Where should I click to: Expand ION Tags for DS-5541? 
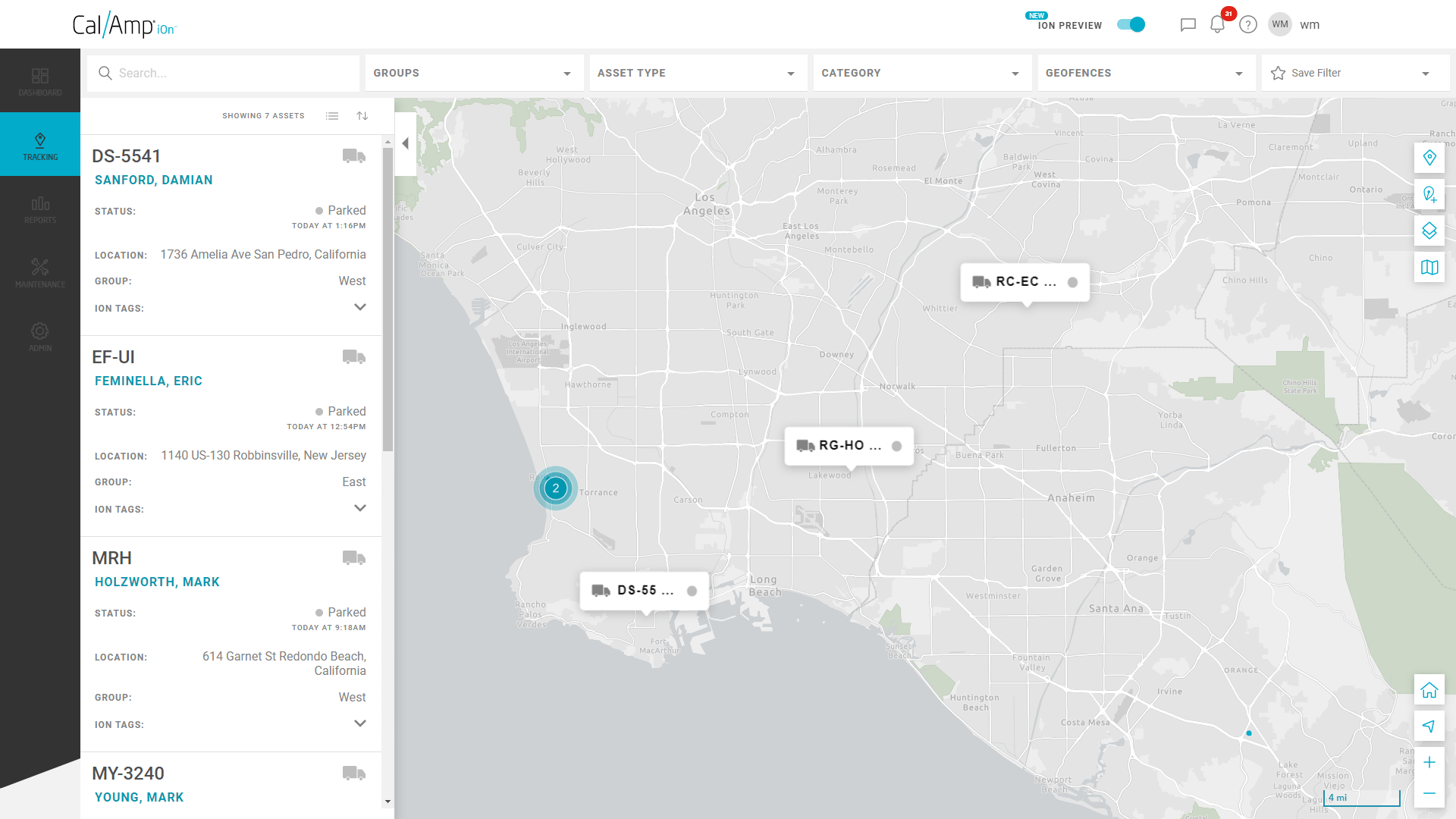point(360,307)
